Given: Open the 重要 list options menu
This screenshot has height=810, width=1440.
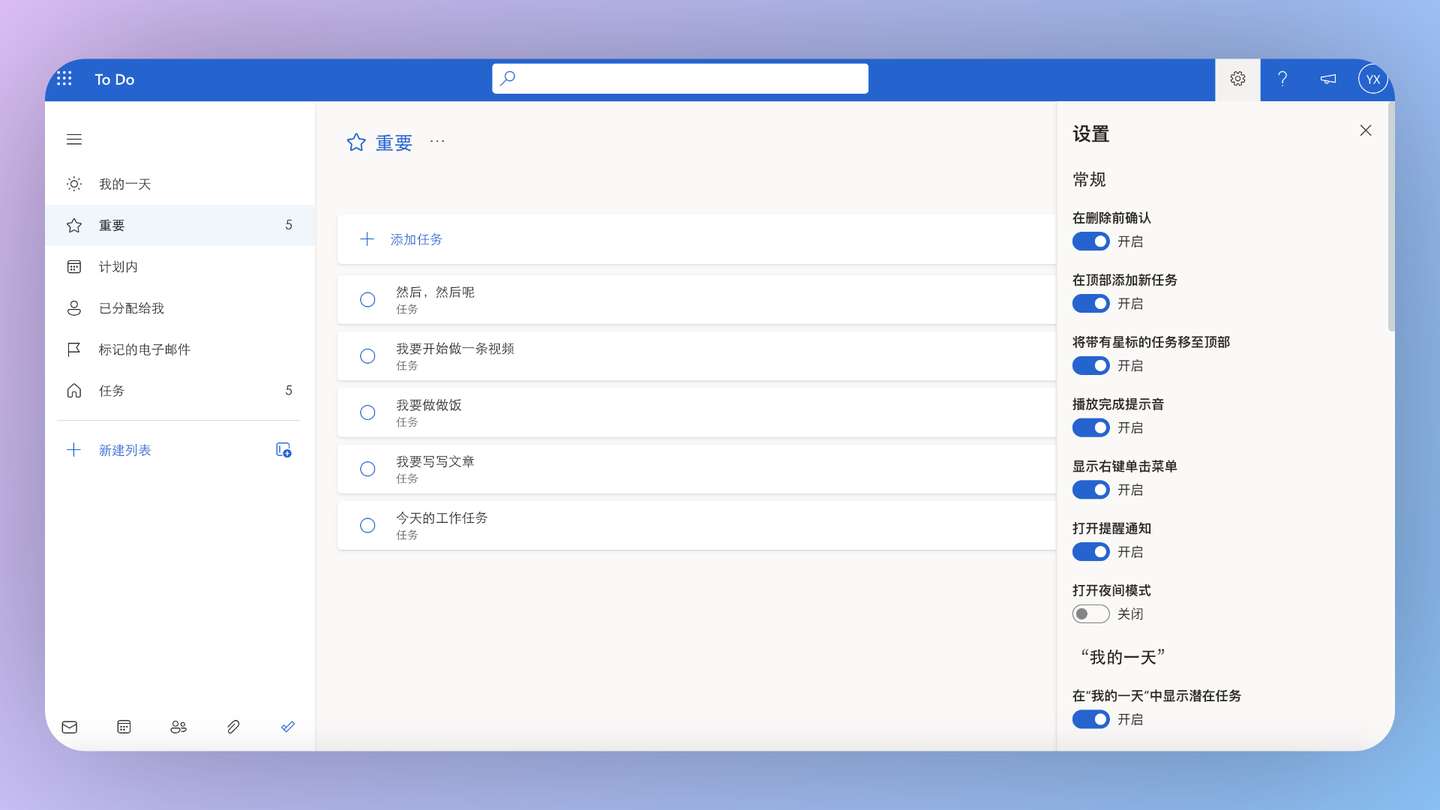Looking at the screenshot, I should (437, 142).
